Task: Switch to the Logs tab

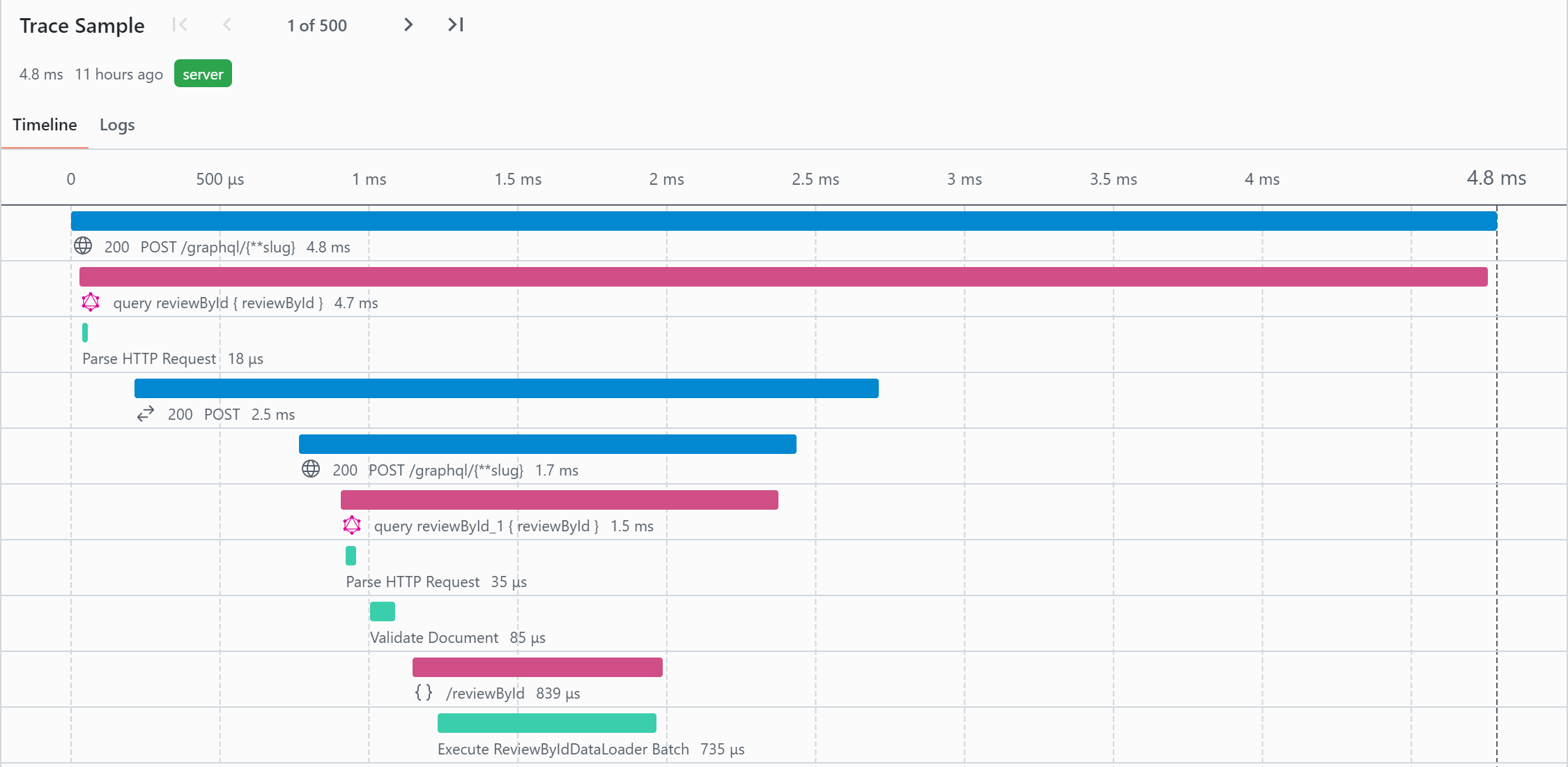Action: tap(117, 125)
